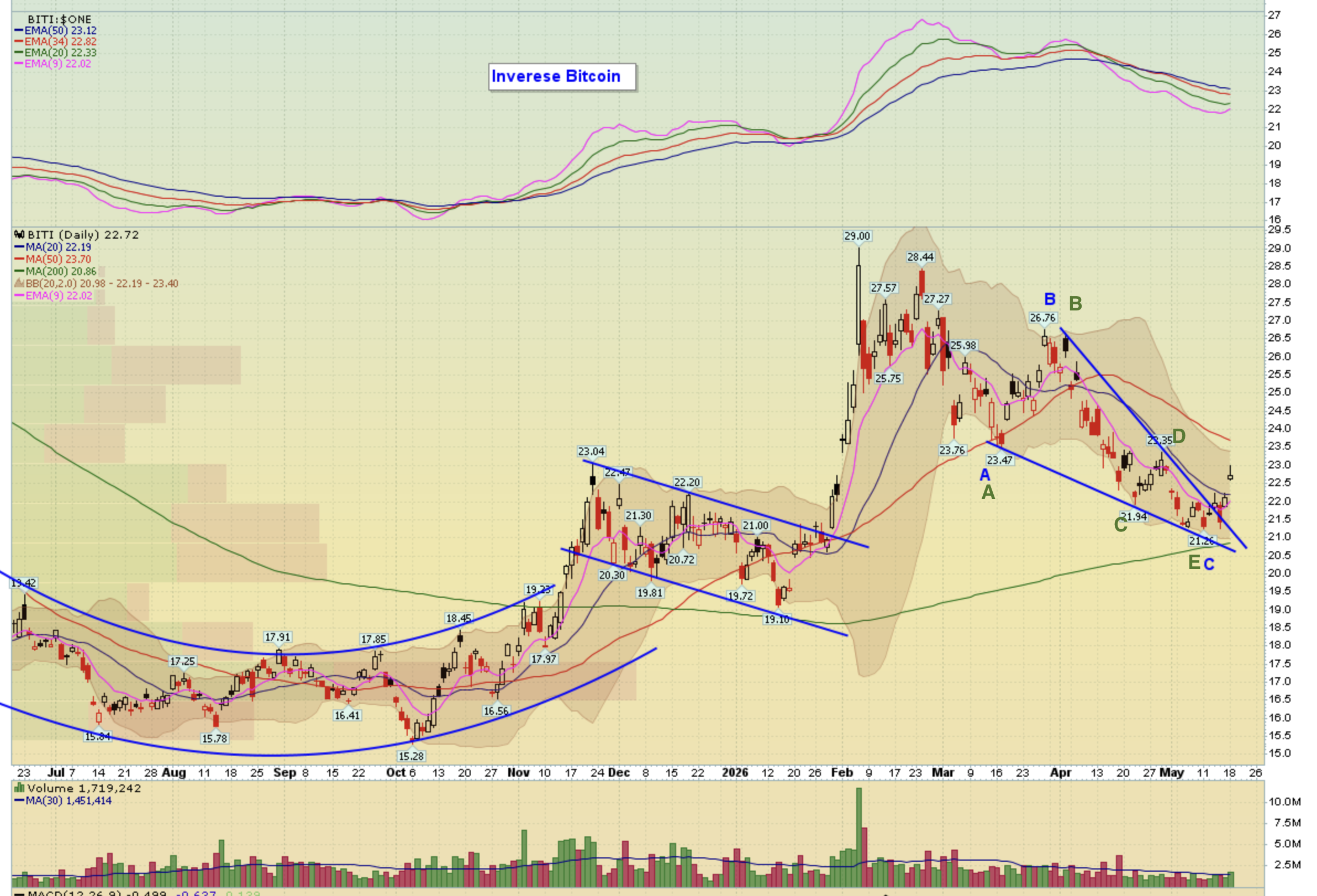This screenshot has height=896, width=1317.
Task: Click the 23.76 low price label
Action: pyautogui.click(x=952, y=450)
